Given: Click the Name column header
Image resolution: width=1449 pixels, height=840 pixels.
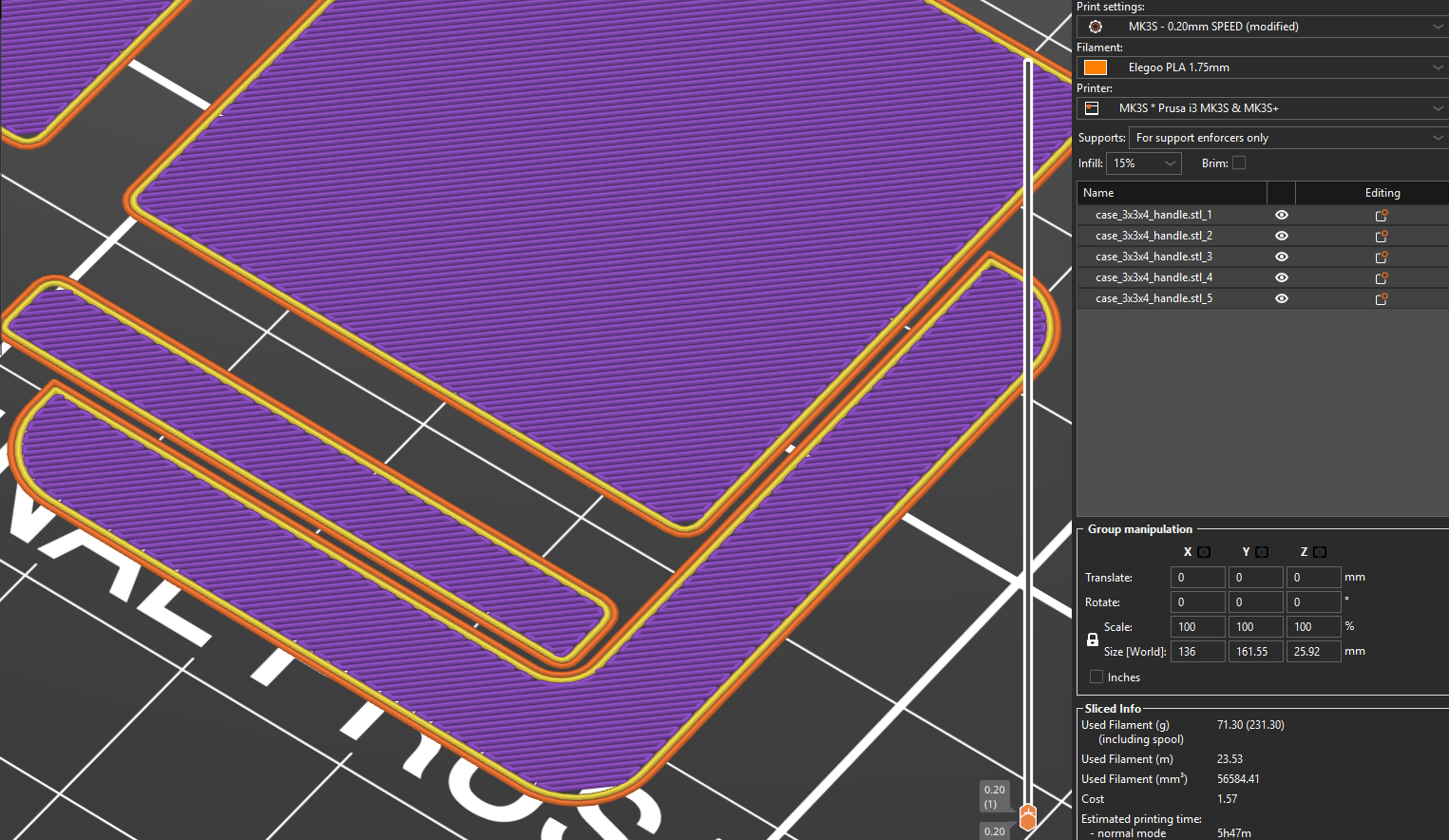Looking at the screenshot, I should point(1173,193).
